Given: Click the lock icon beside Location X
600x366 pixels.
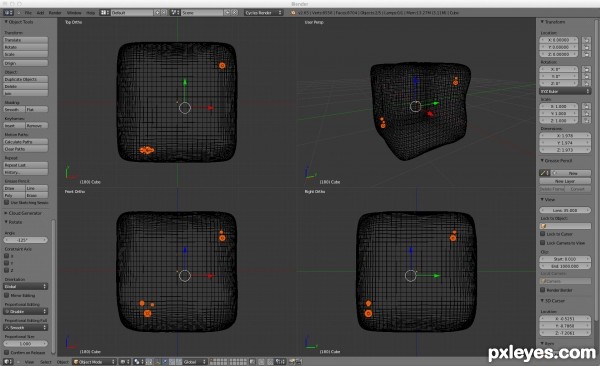Looking at the screenshot, I should (586, 40).
